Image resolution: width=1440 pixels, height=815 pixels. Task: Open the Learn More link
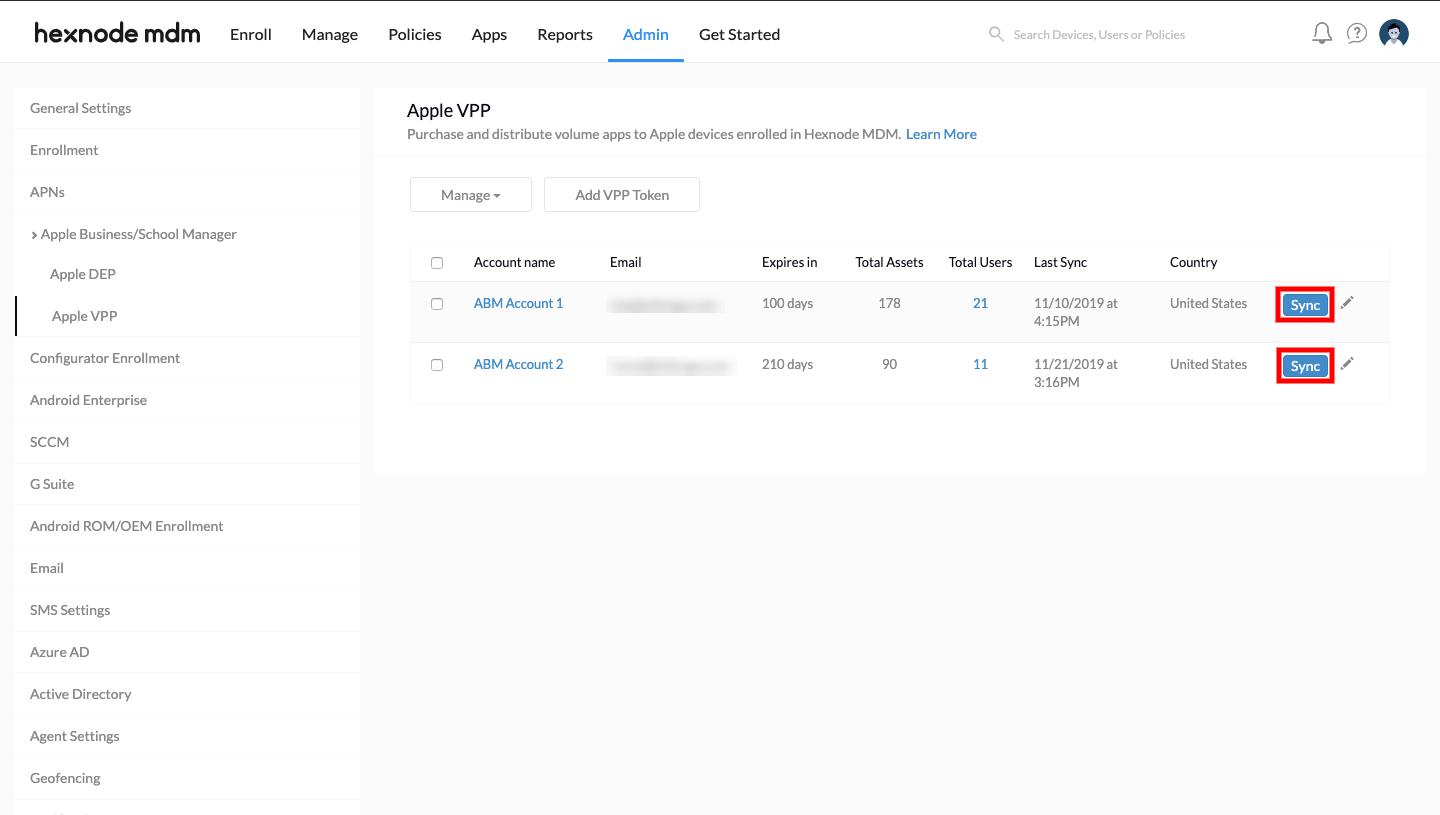[x=941, y=134]
